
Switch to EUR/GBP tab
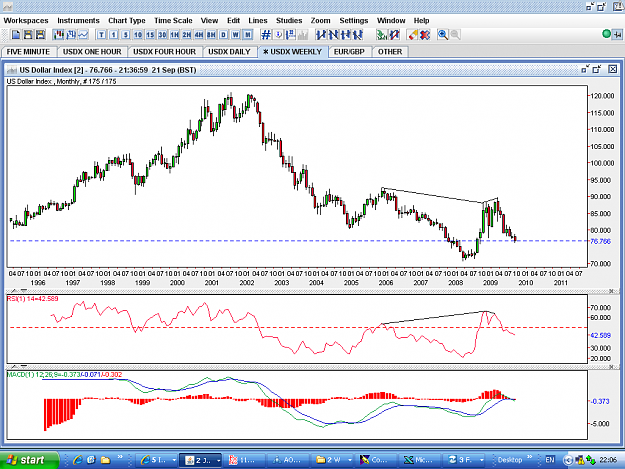349,52
